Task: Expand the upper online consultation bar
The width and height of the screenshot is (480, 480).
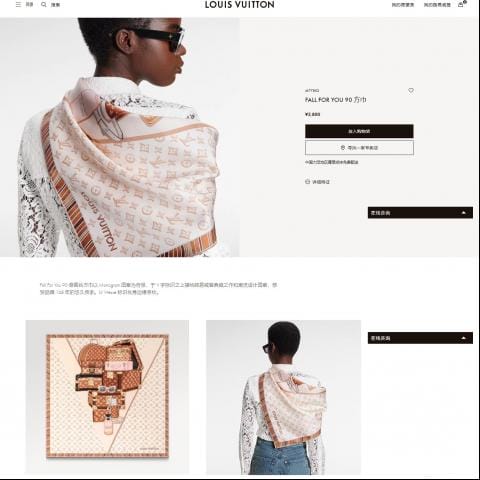Action: pos(420,213)
